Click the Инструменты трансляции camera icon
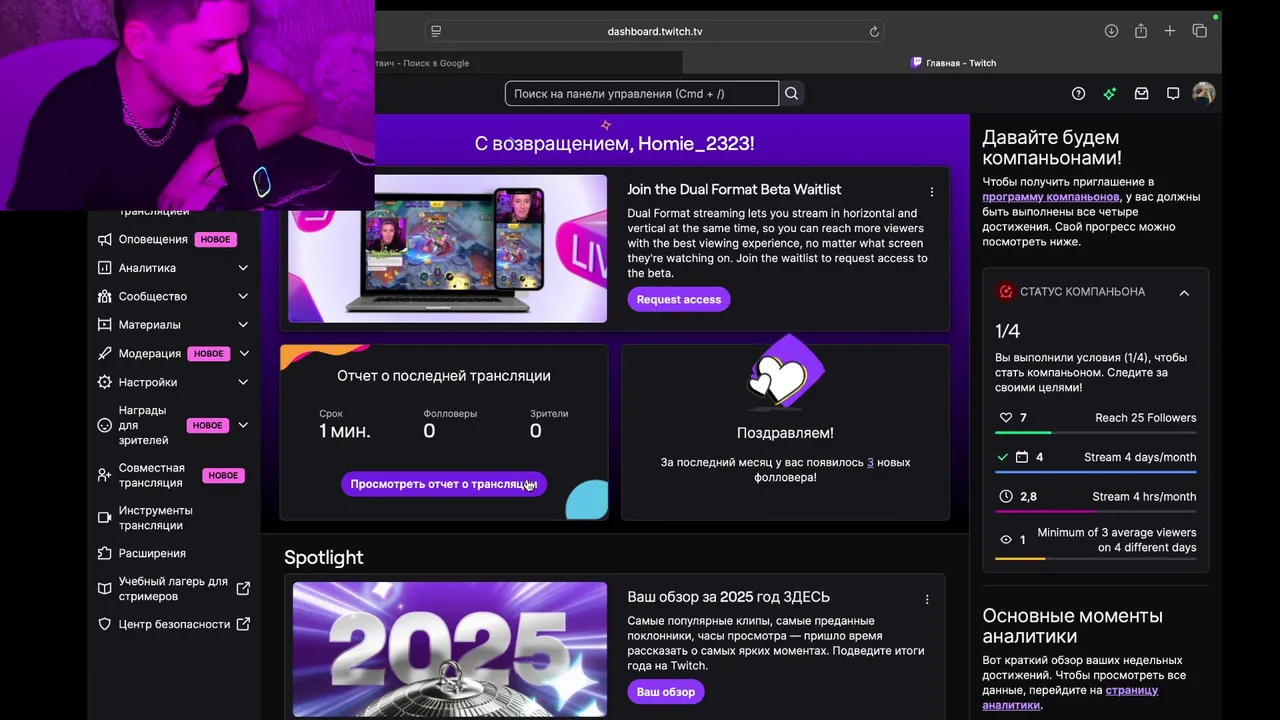The width and height of the screenshot is (1280, 720). (104, 518)
